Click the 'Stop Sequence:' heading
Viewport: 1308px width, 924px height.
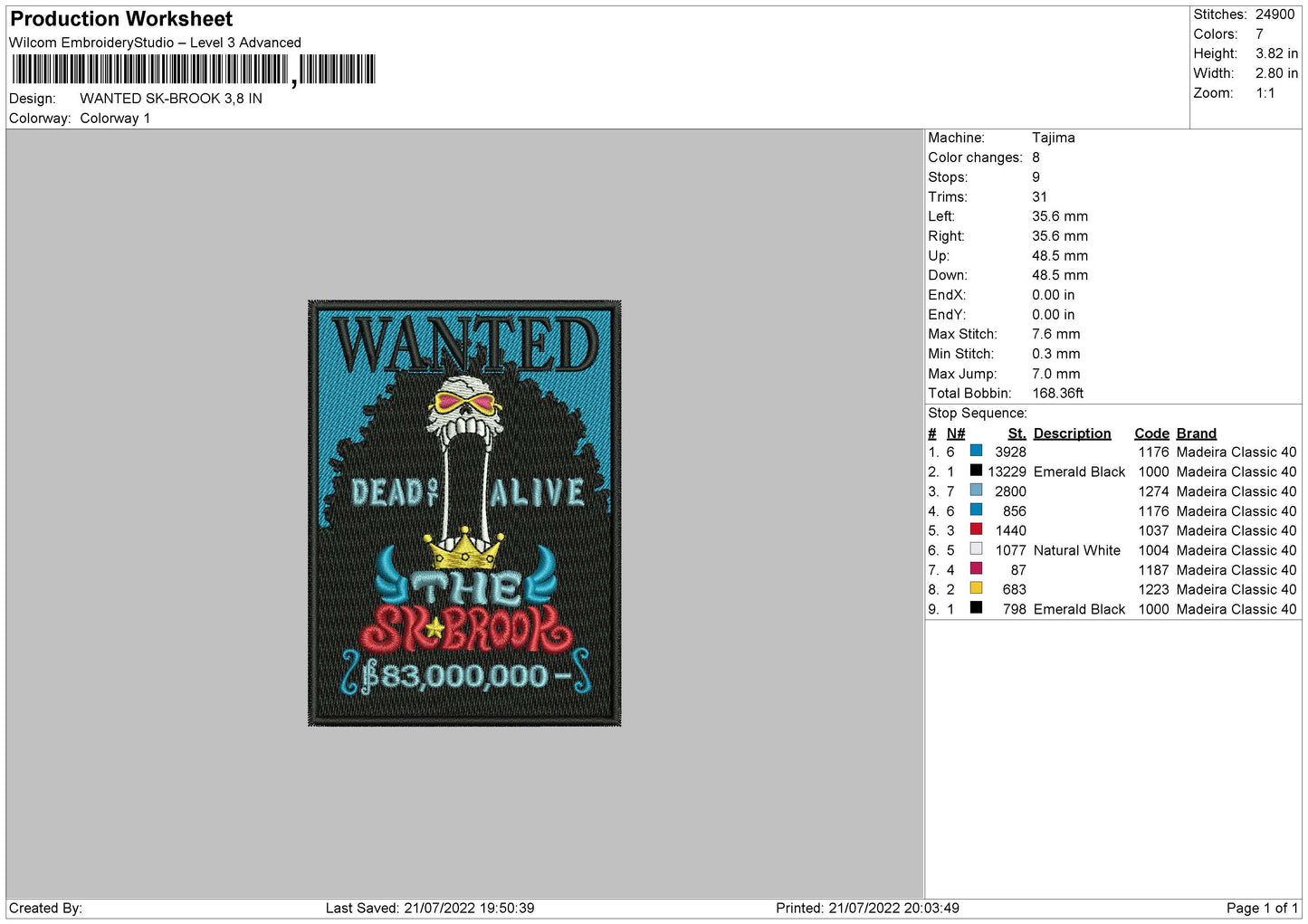click(978, 414)
